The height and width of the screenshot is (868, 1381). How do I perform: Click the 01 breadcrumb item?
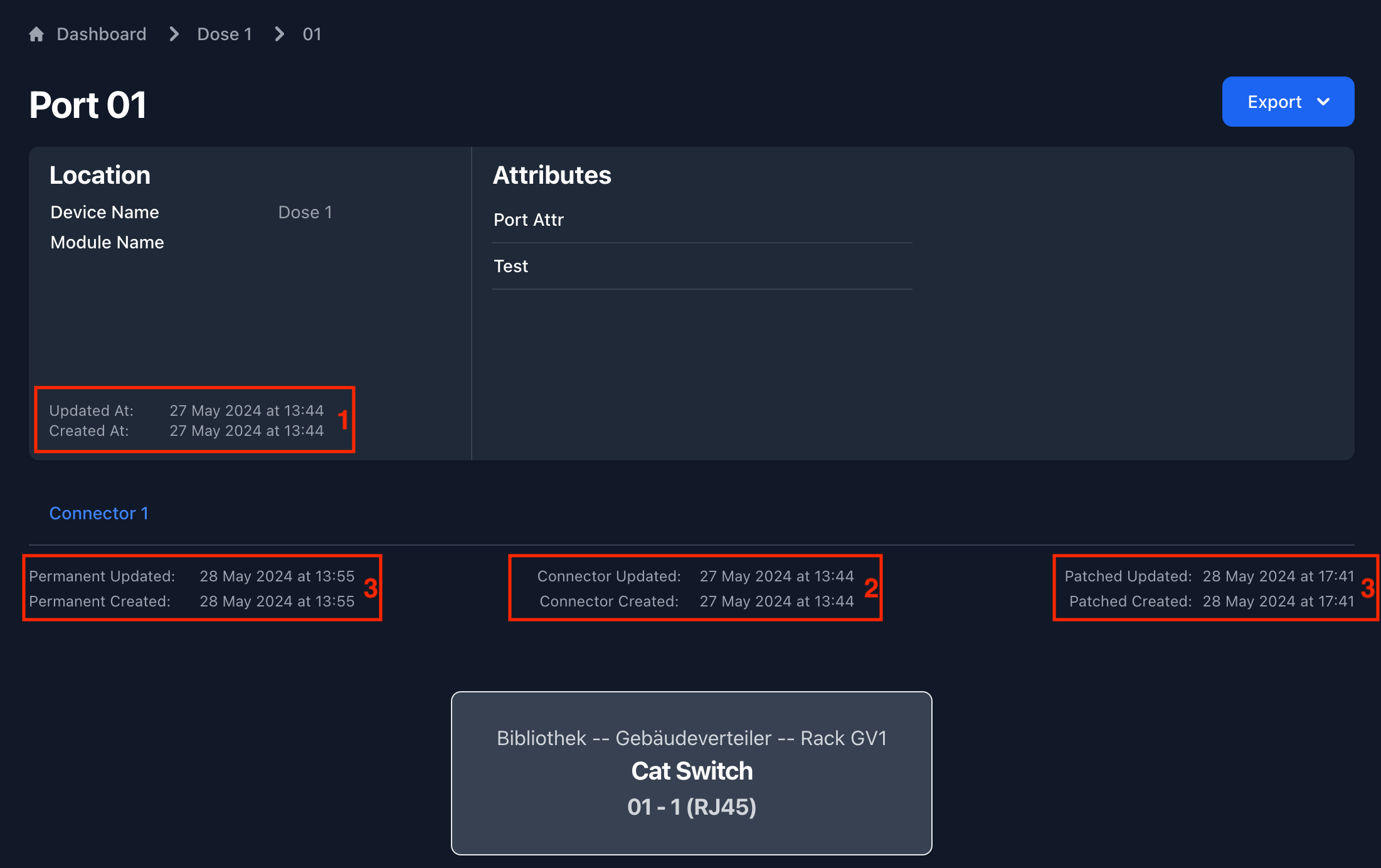tap(312, 34)
